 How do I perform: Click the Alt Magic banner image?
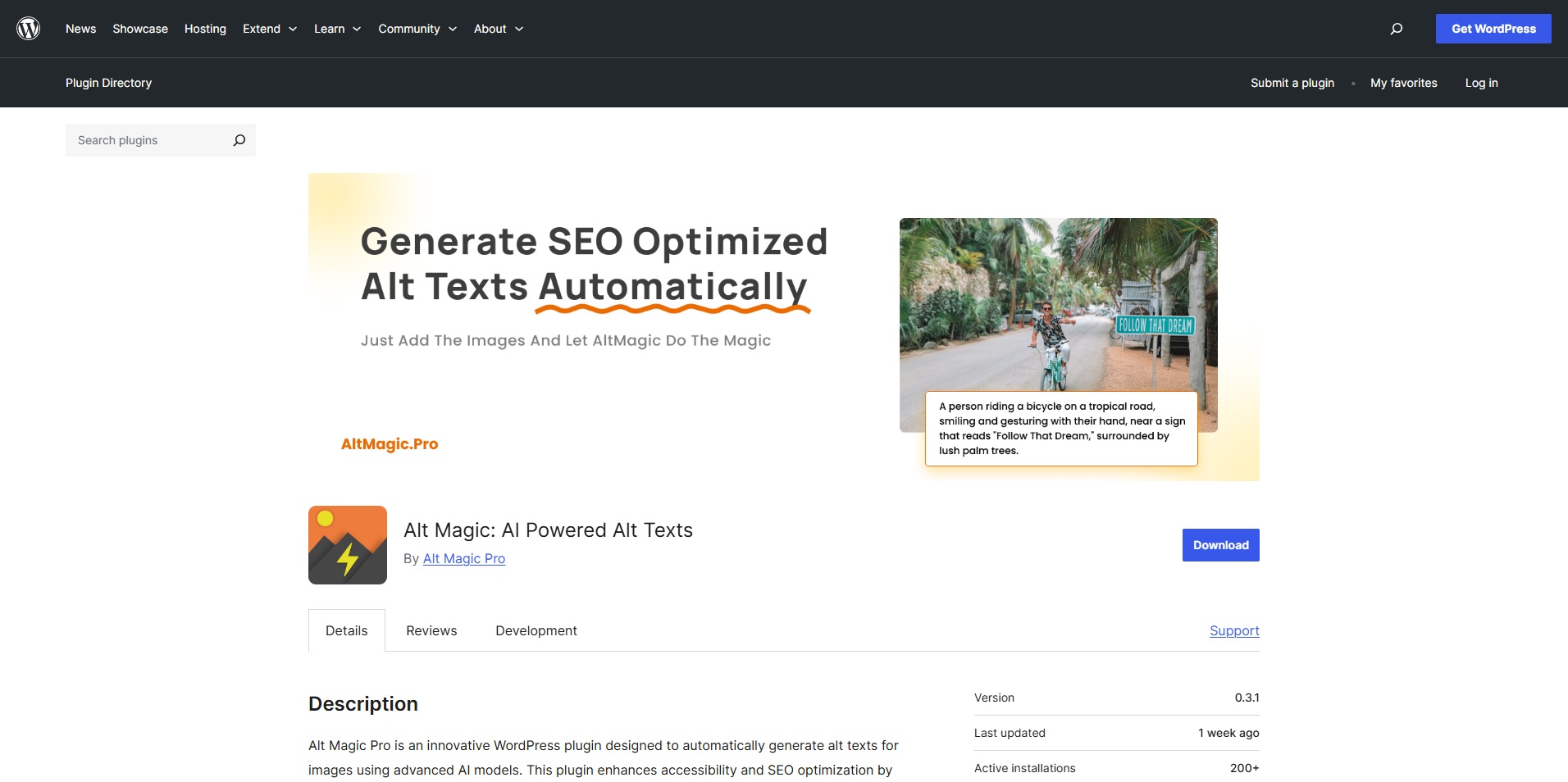[x=784, y=327]
